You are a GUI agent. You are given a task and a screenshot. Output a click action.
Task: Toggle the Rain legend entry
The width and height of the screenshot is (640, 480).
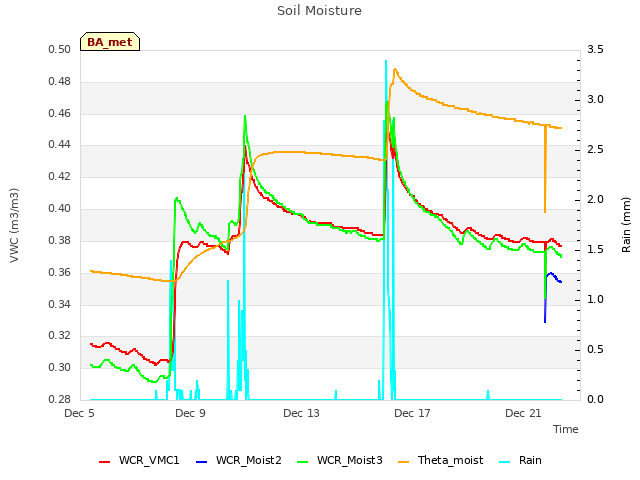coord(520,460)
